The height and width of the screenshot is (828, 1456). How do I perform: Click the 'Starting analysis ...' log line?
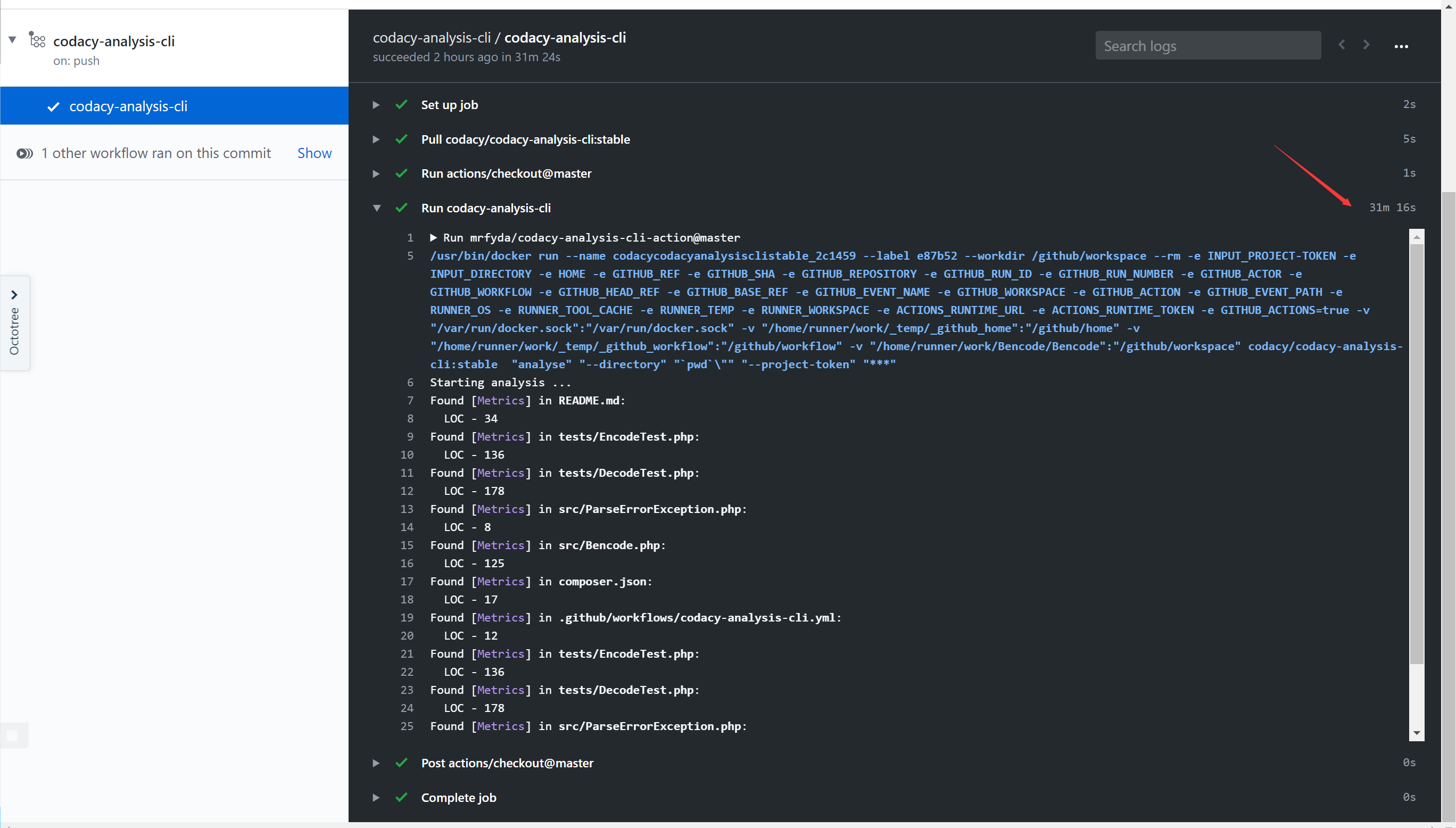(500, 383)
